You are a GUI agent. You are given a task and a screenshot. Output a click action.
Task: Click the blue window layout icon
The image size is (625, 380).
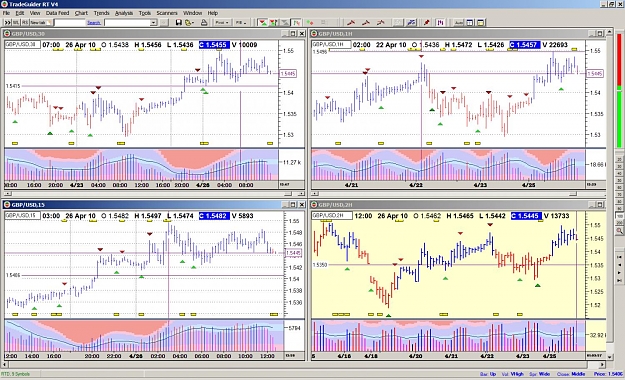[x=470, y=23]
